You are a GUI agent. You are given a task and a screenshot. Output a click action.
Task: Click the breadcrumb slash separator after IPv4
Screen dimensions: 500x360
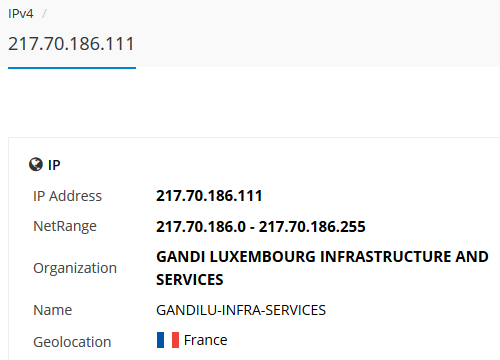[44, 14]
